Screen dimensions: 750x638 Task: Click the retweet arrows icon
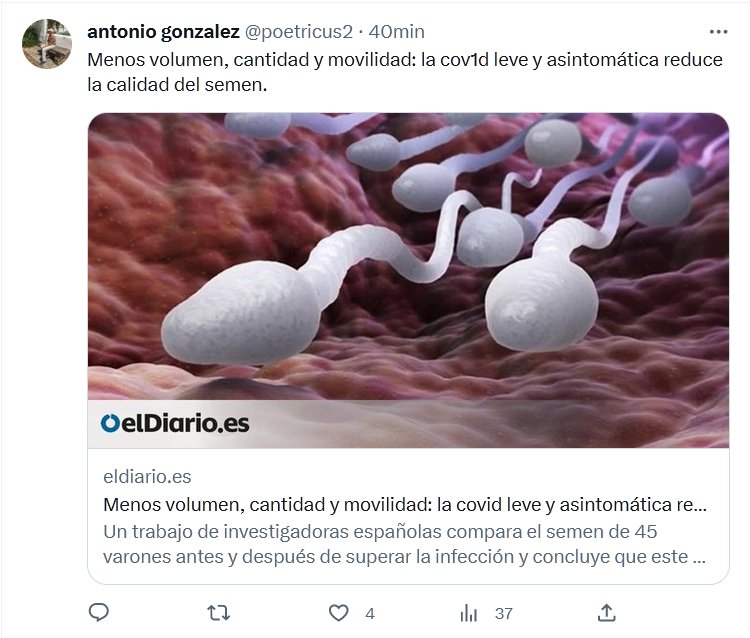(x=219, y=613)
